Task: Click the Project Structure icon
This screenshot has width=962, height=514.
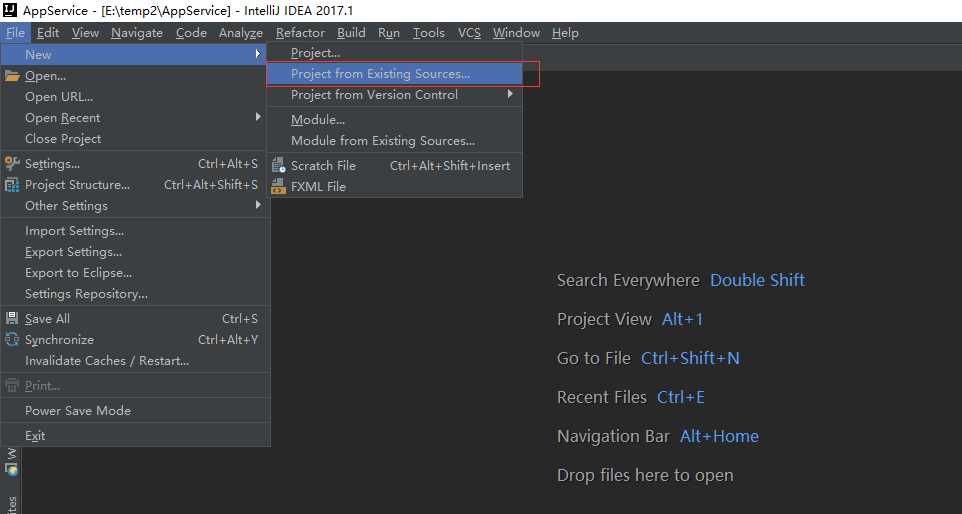Action: (x=12, y=185)
